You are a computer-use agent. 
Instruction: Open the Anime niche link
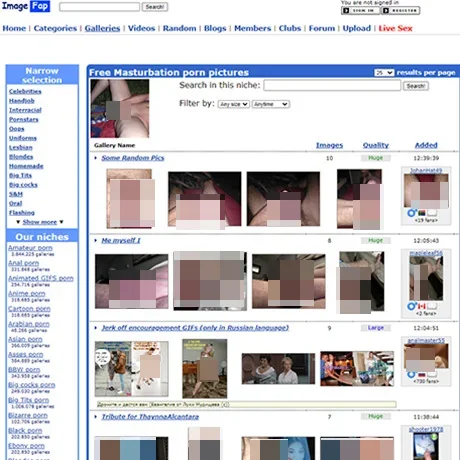(27, 294)
